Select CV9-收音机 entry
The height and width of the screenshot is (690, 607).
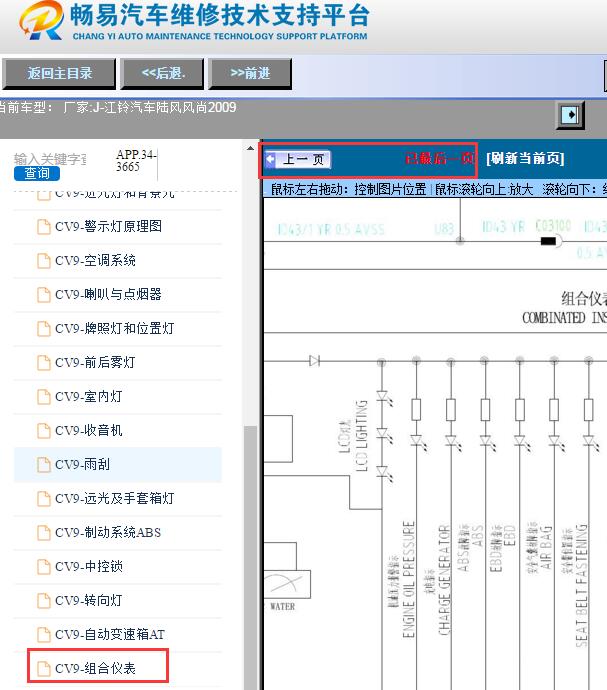(88, 430)
